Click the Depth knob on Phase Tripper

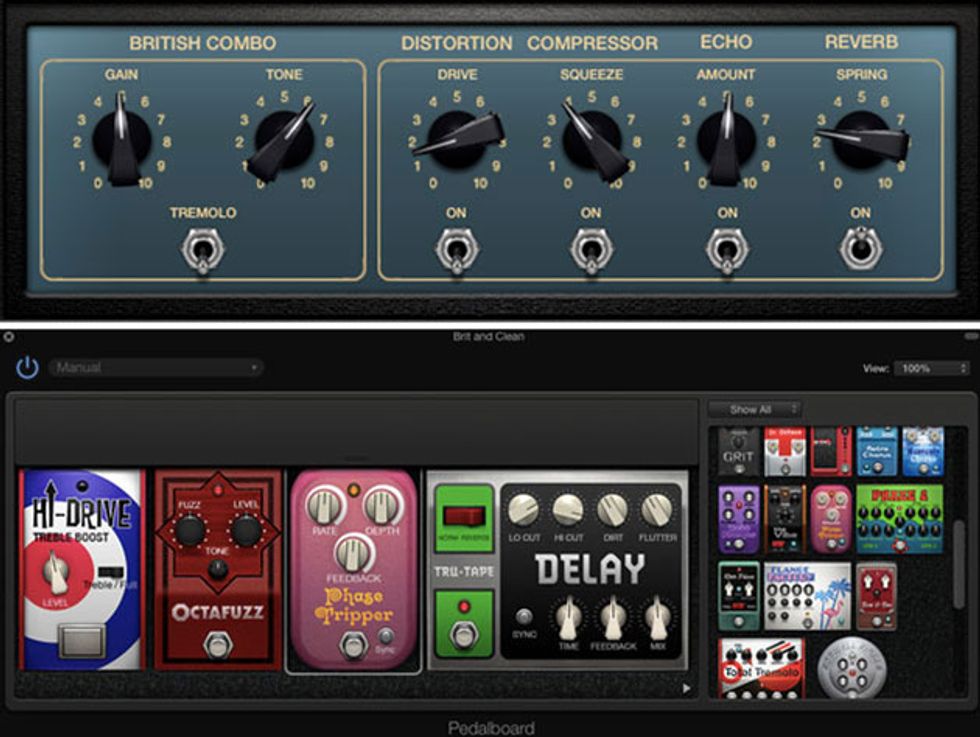[x=382, y=506]
